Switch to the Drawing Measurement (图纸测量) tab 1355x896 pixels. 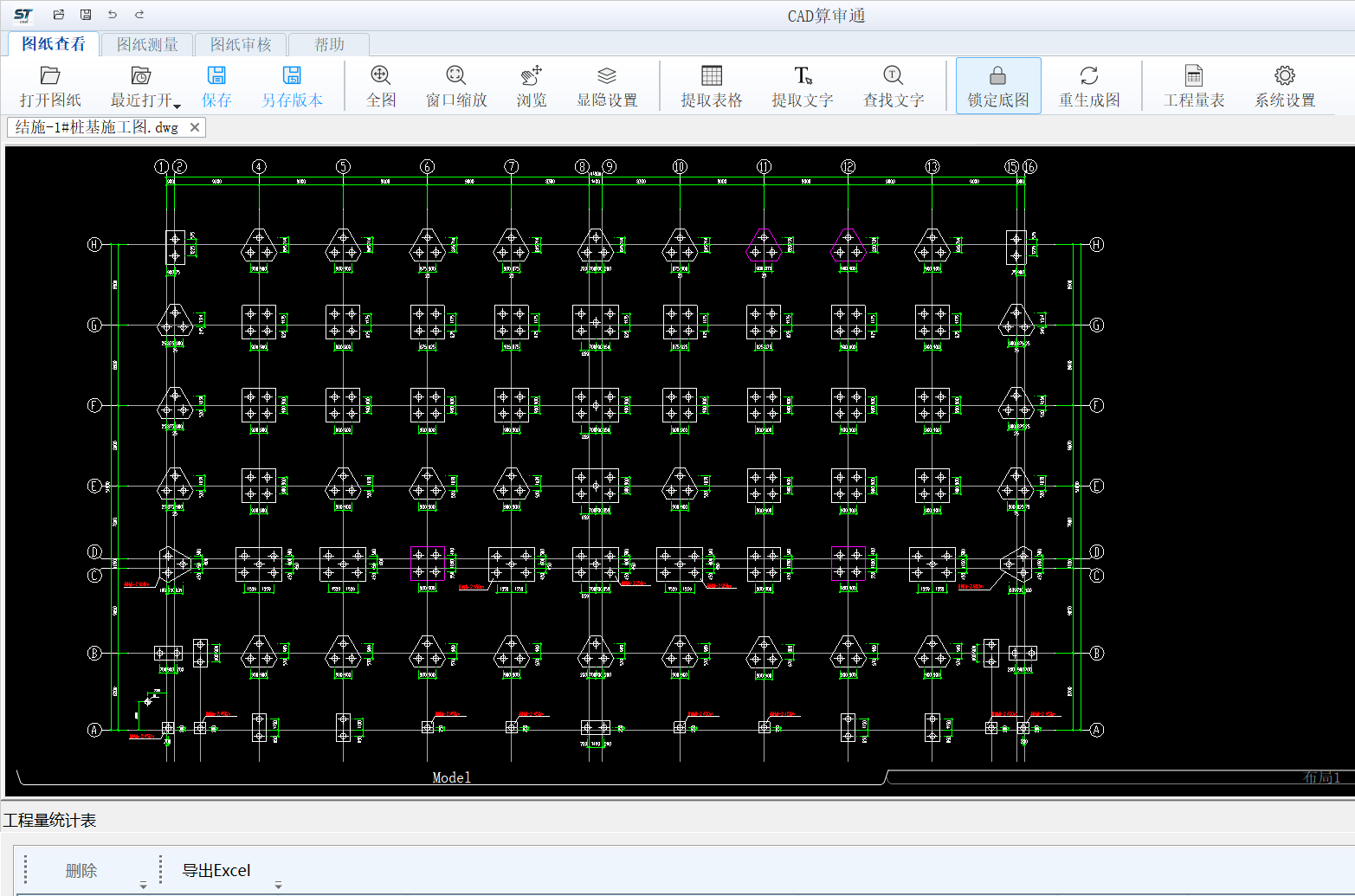pos(147,45)
